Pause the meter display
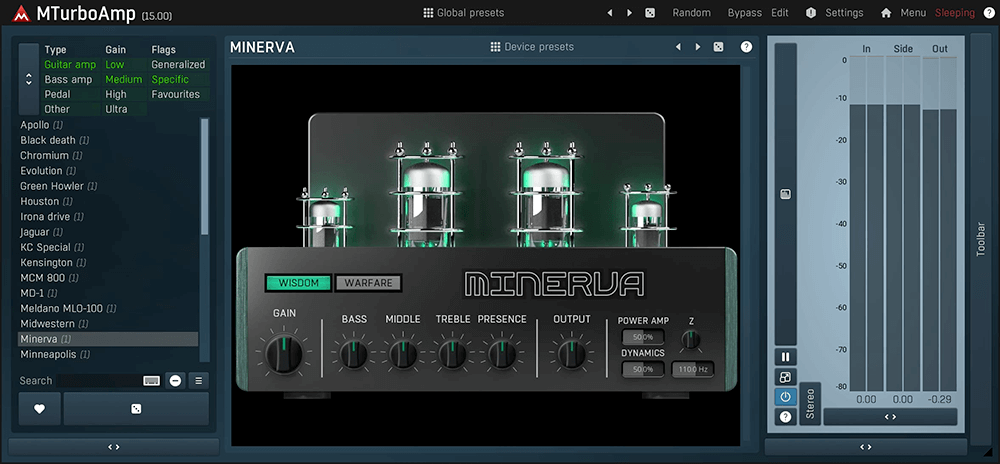 click(x=785, y=357)
